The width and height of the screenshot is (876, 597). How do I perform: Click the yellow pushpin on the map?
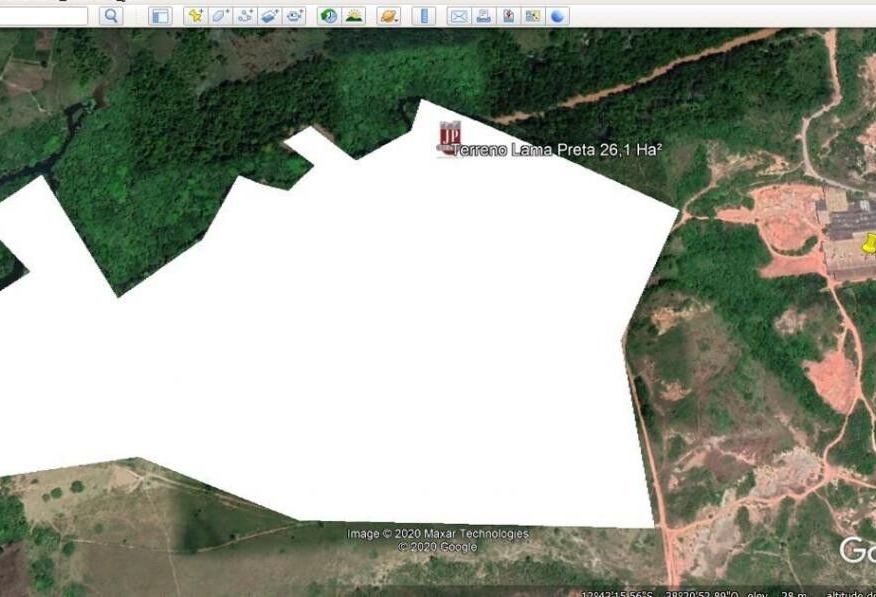tap(869, 244)
